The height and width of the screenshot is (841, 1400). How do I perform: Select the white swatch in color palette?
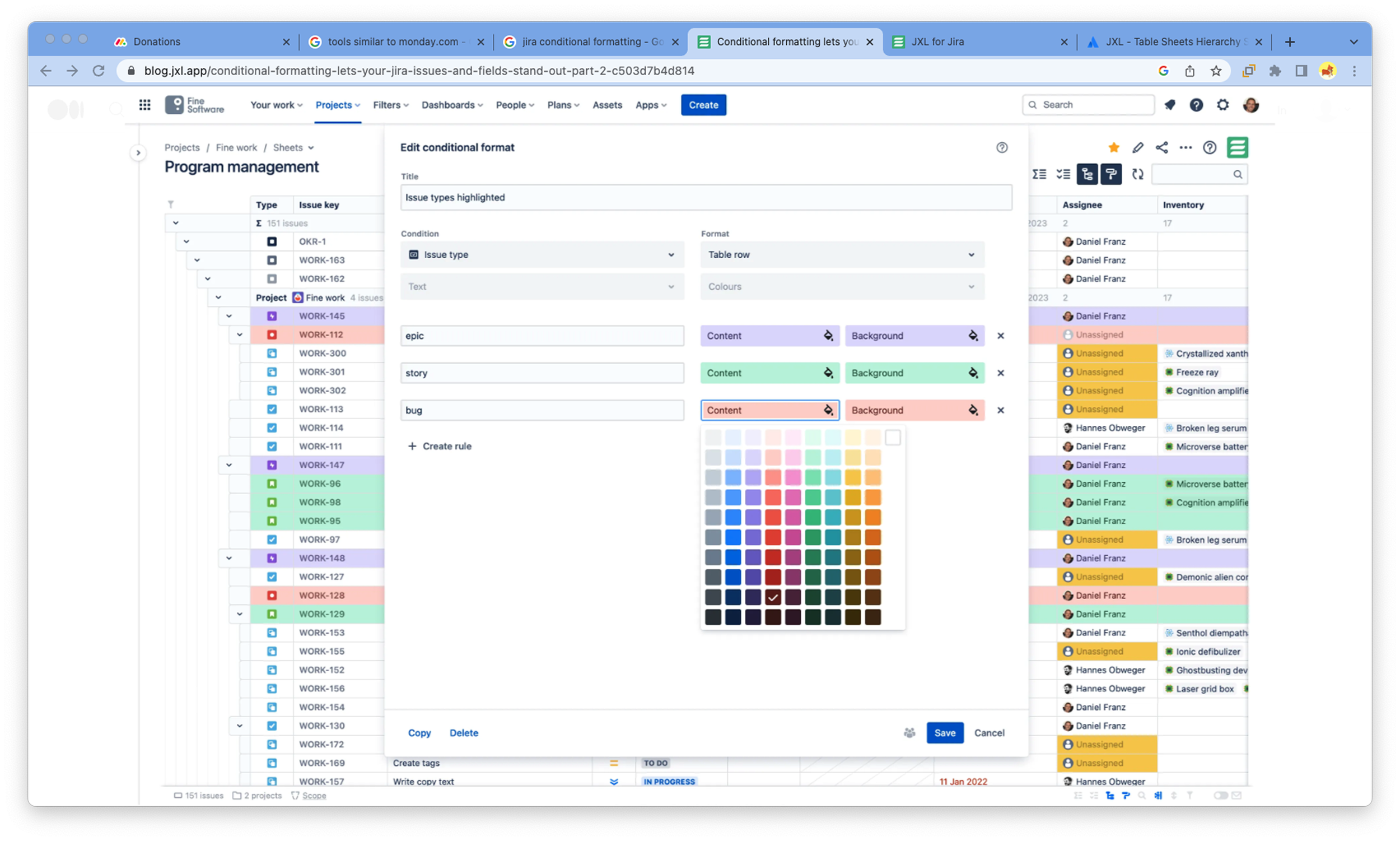893,438
